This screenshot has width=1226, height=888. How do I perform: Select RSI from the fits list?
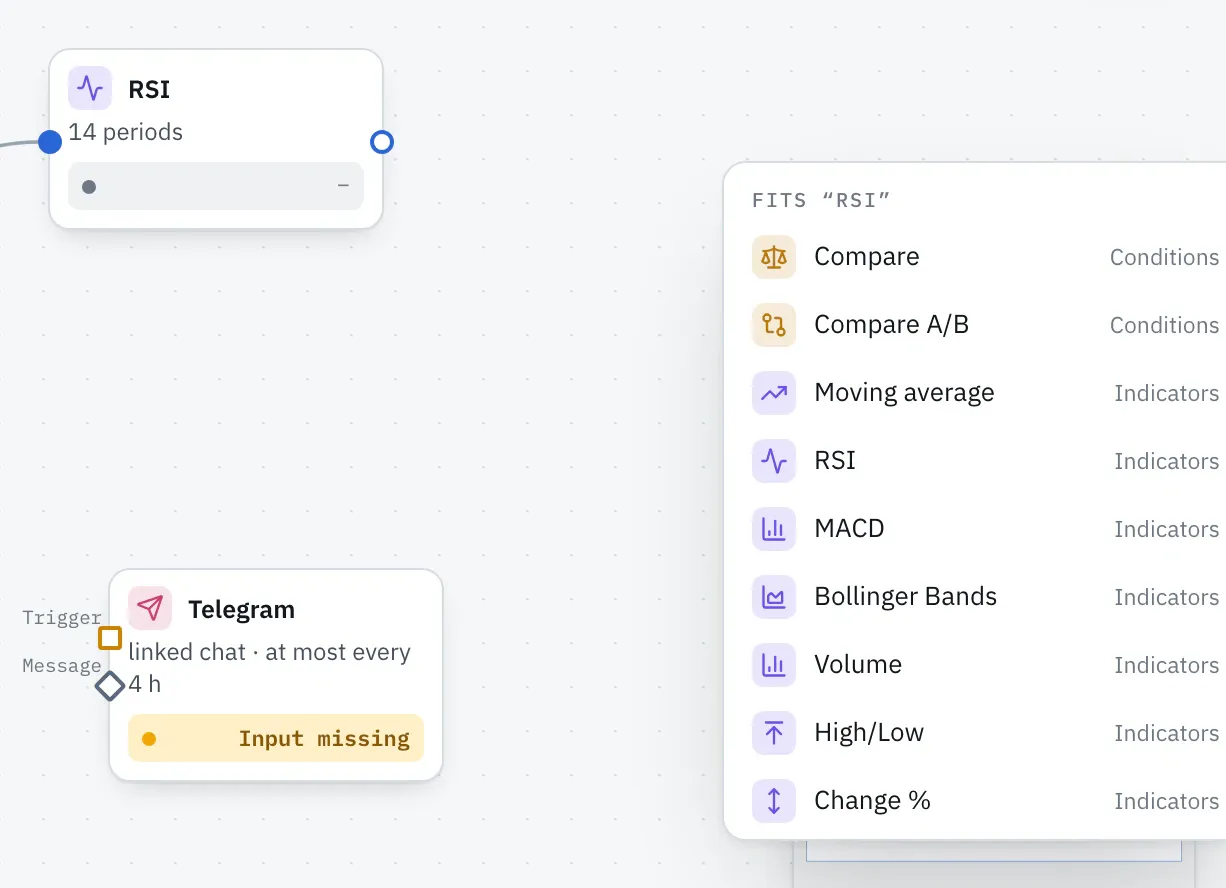tap(985, 461)
